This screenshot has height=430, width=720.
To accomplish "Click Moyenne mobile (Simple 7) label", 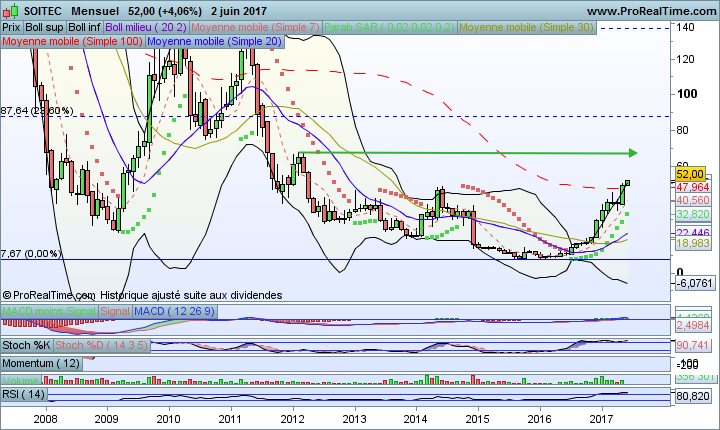I will click(x=255, y=28).
